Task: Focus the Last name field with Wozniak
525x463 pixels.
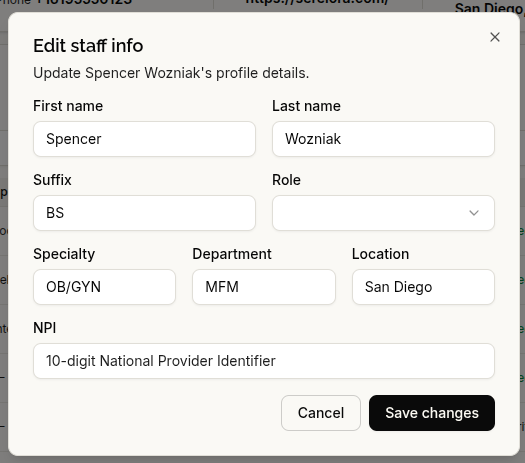Action: [x=383, y=139]
